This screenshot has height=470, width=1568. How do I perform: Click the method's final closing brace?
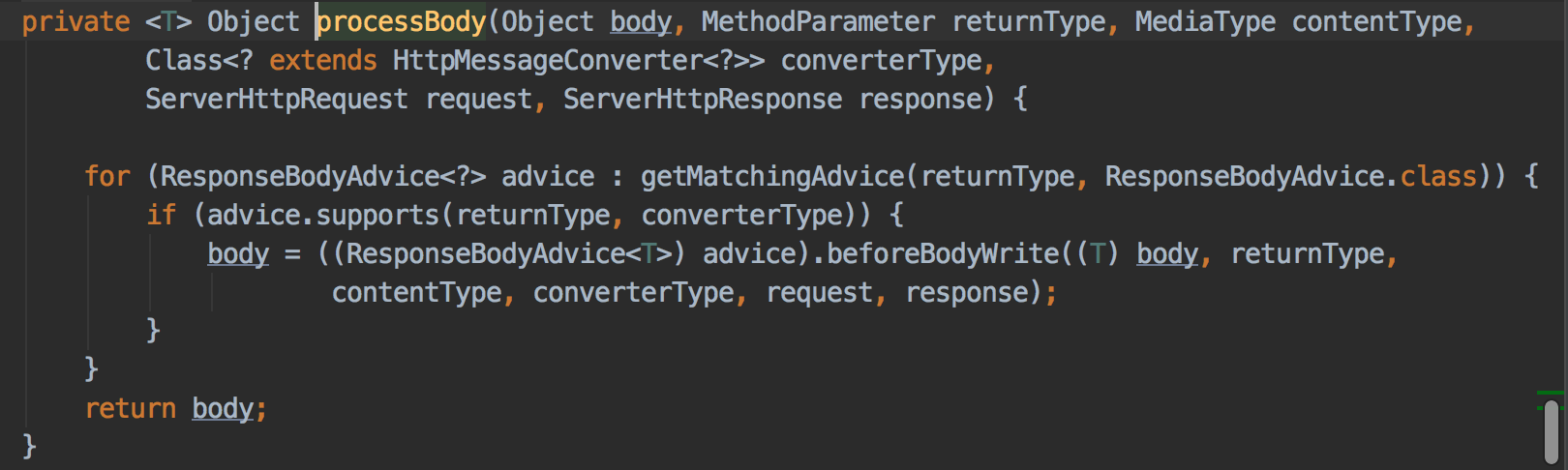[x=29, y=446]
